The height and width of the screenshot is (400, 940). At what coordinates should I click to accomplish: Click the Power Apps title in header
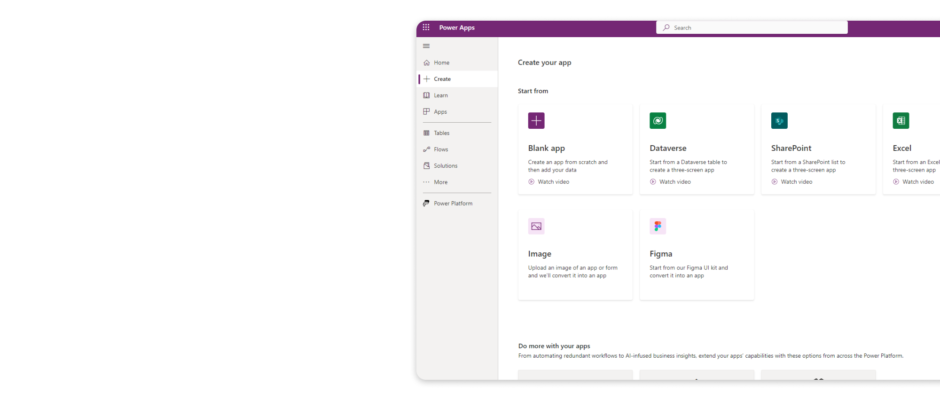457,28
